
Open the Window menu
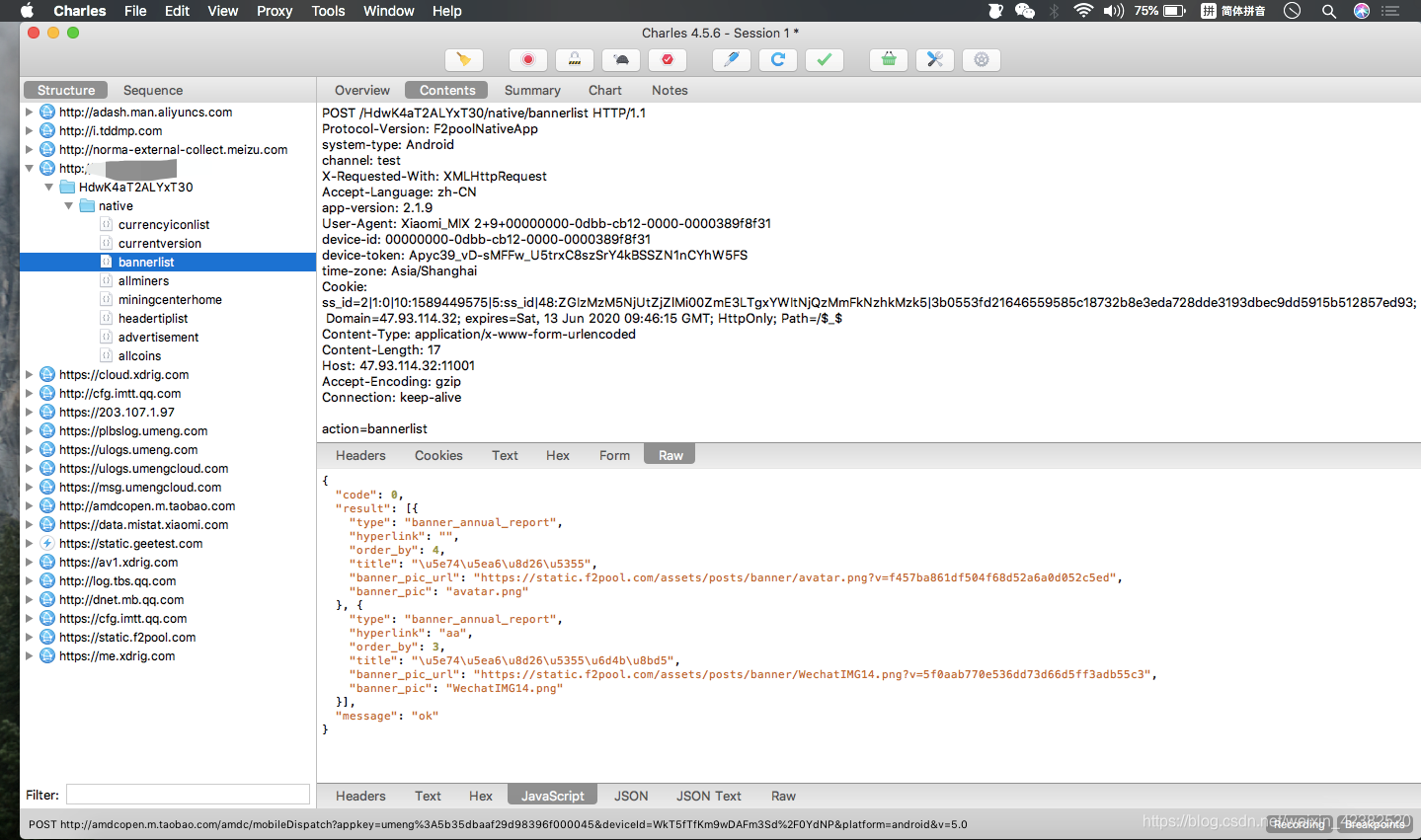[x=388, y=11]
